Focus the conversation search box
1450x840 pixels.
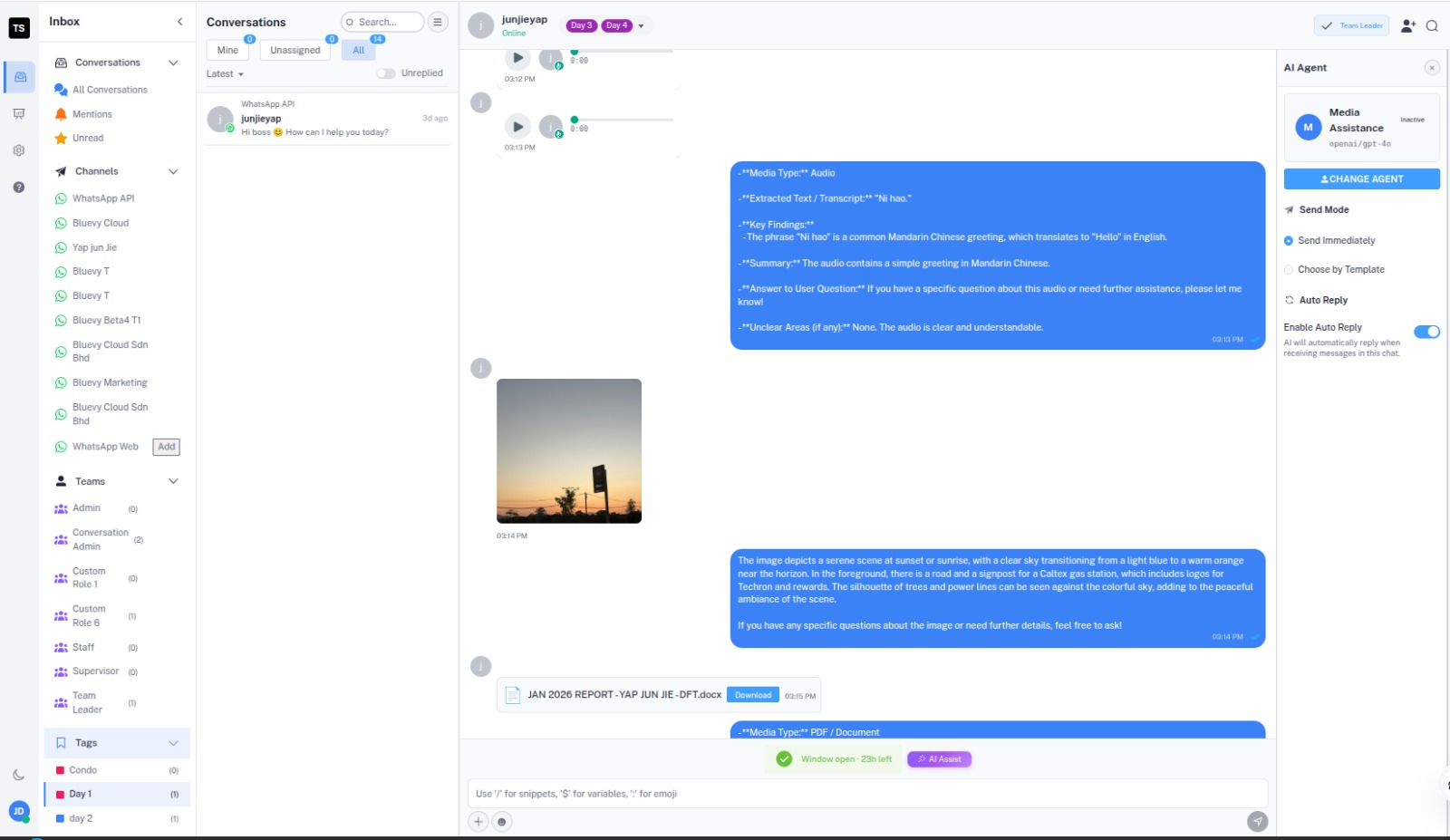tap(382, 22)
